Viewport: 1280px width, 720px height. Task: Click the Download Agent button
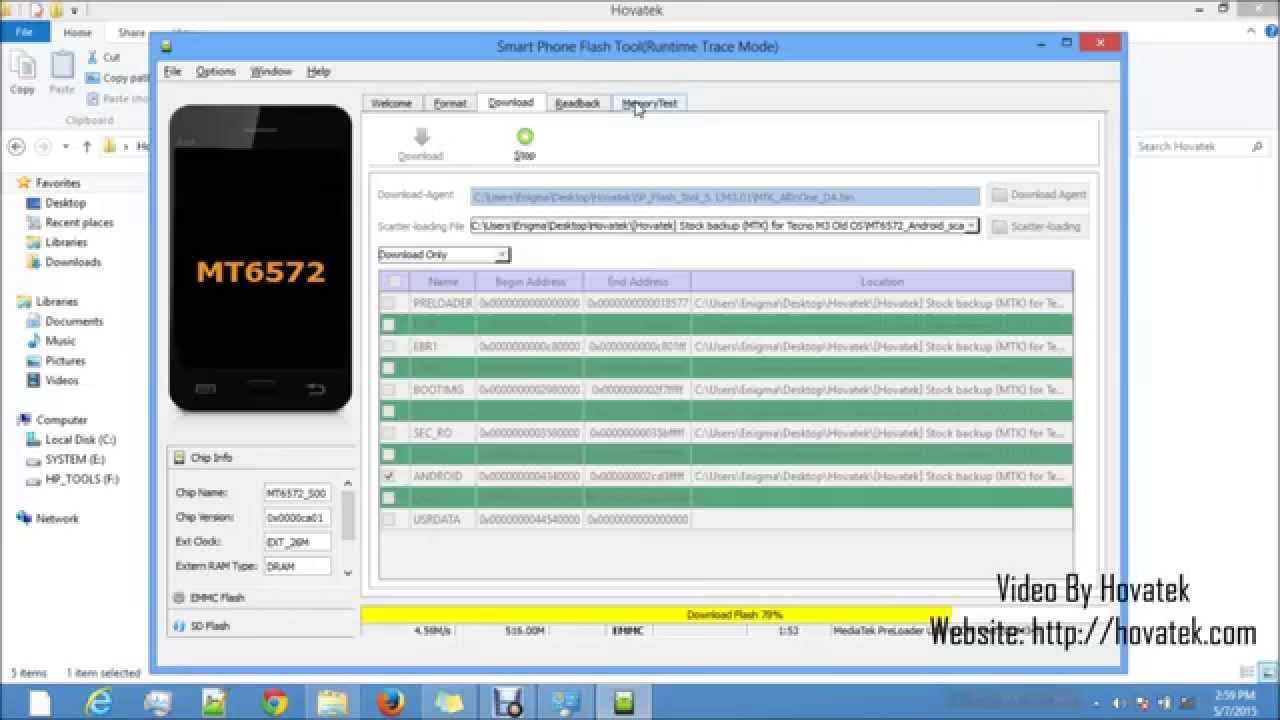(x=1038, y=195)
